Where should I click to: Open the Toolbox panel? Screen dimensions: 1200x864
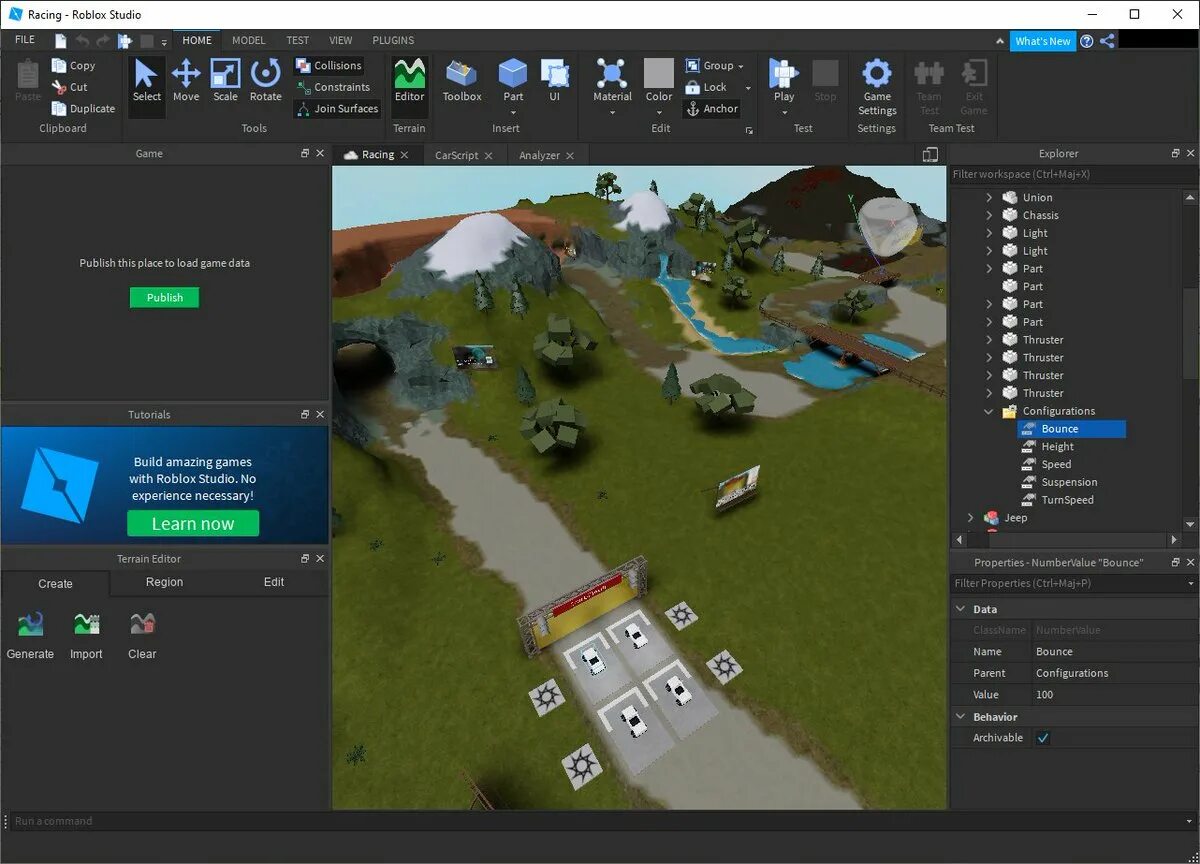[x=462, y=81]
